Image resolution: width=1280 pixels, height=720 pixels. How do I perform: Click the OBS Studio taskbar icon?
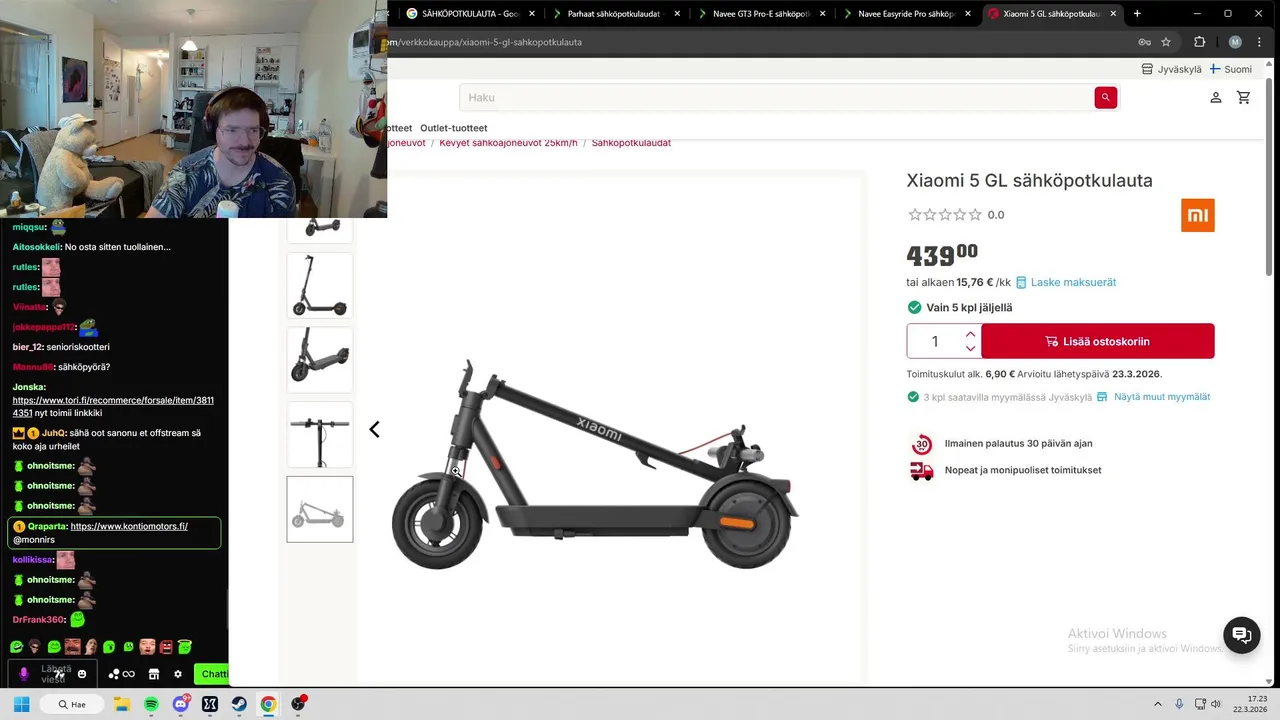click(298, 704)
